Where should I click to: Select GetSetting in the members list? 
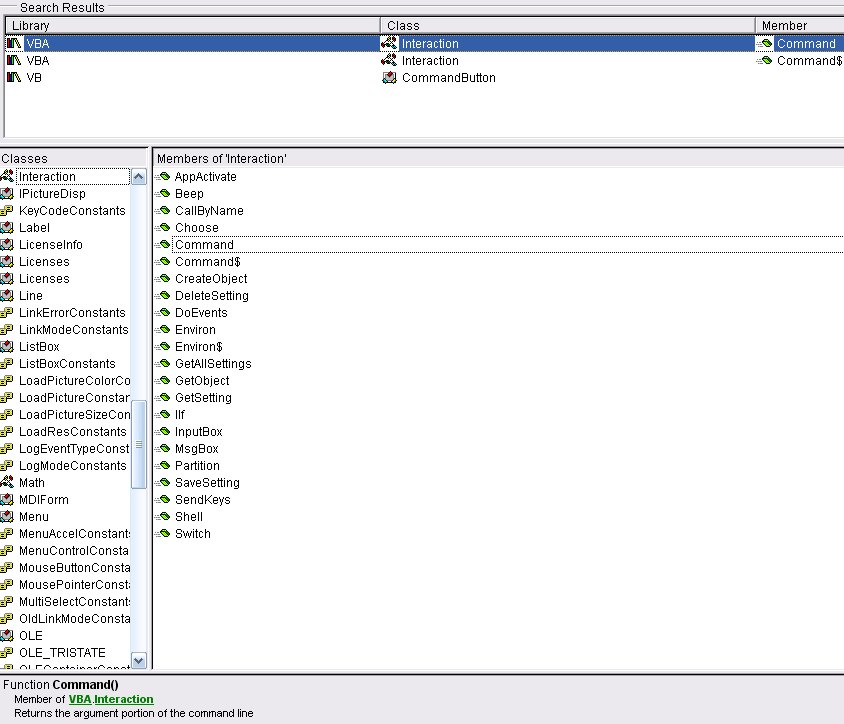[x=203, y=398]
